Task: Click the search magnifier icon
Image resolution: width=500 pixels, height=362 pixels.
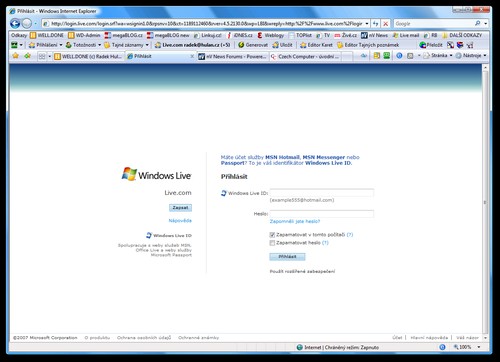Action: coord(477,23)
